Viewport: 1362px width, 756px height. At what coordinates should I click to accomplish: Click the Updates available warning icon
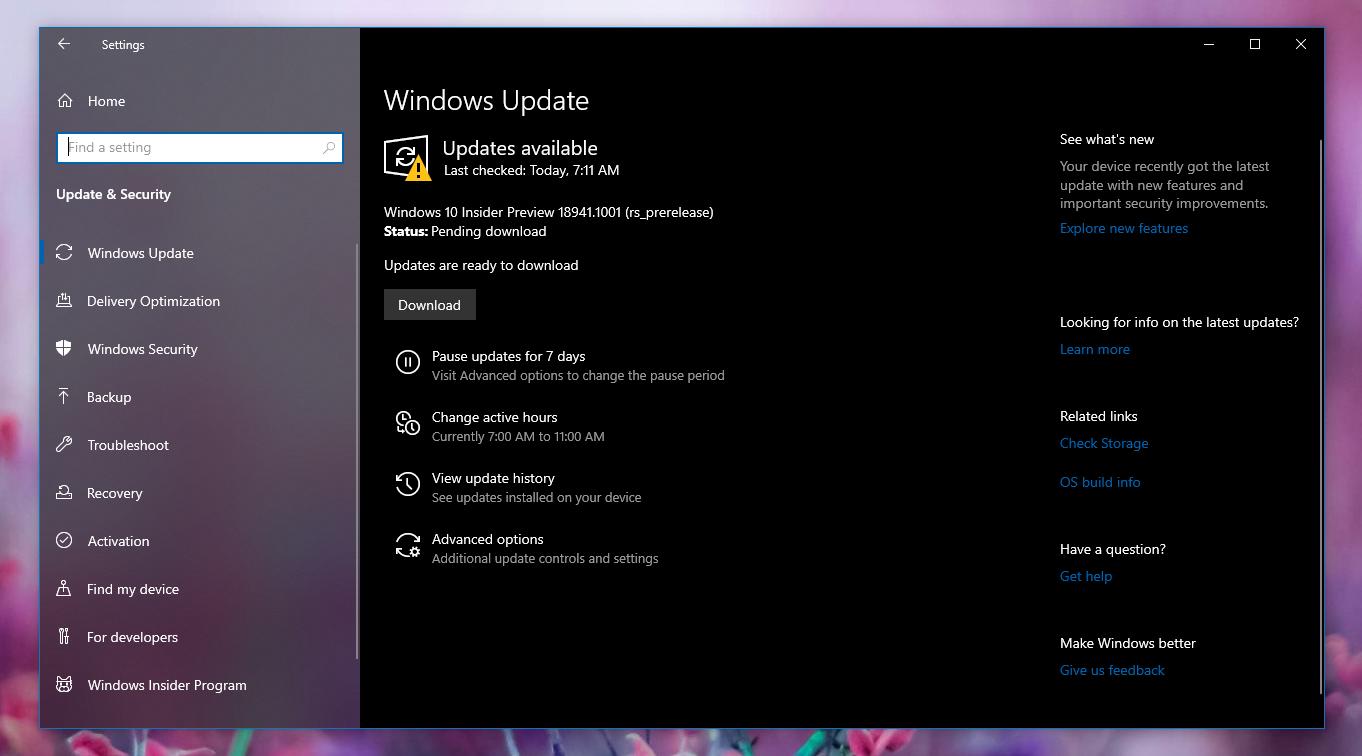click(407, 158)
